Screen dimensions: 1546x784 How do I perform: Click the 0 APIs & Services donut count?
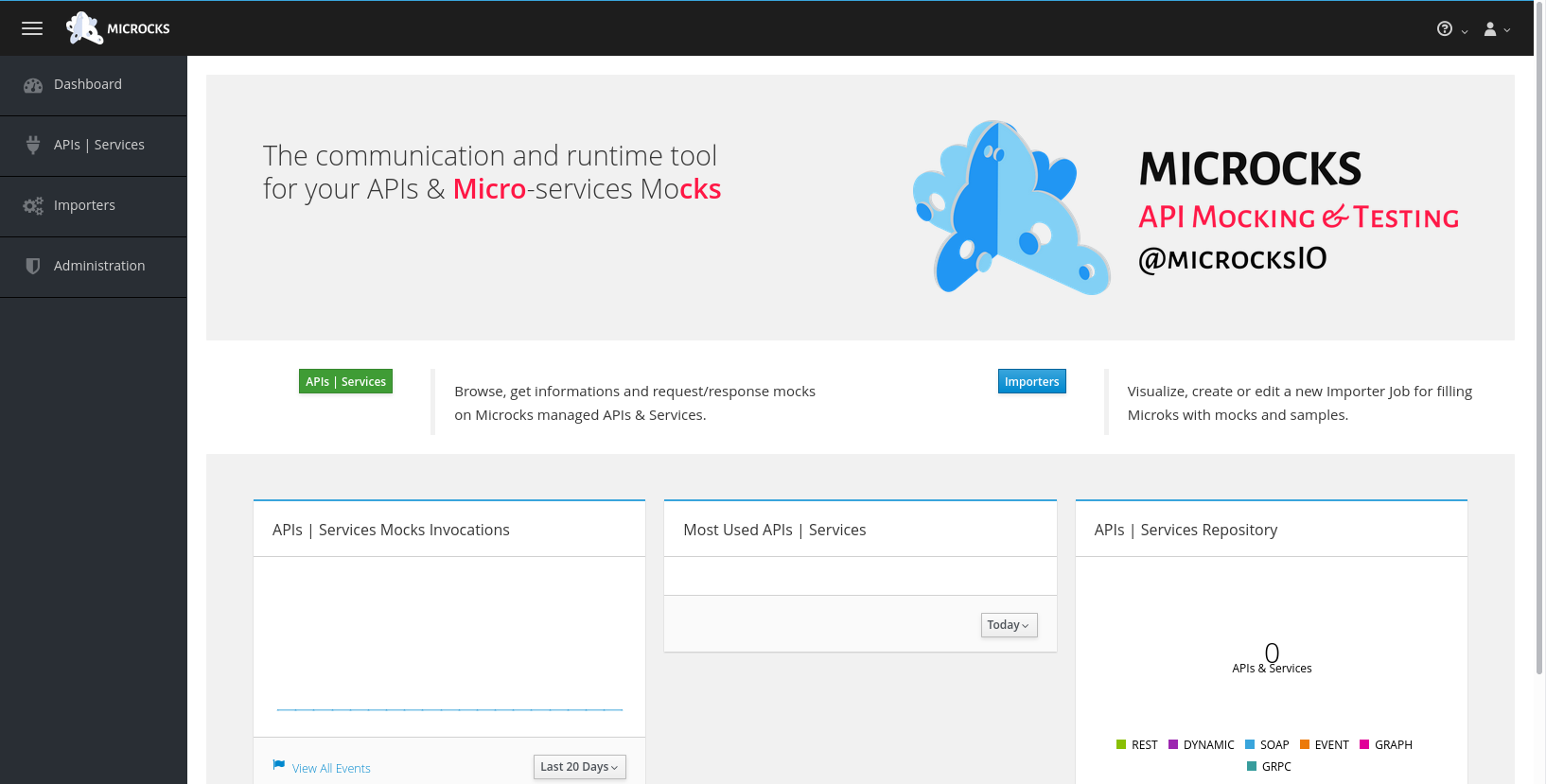(x=1272, y=658)
